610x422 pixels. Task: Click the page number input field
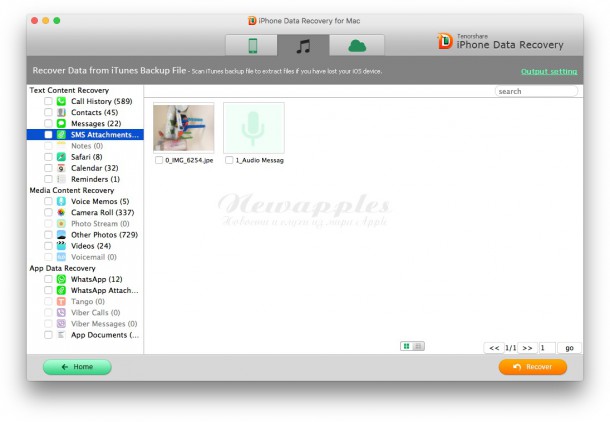pos(547,348)
